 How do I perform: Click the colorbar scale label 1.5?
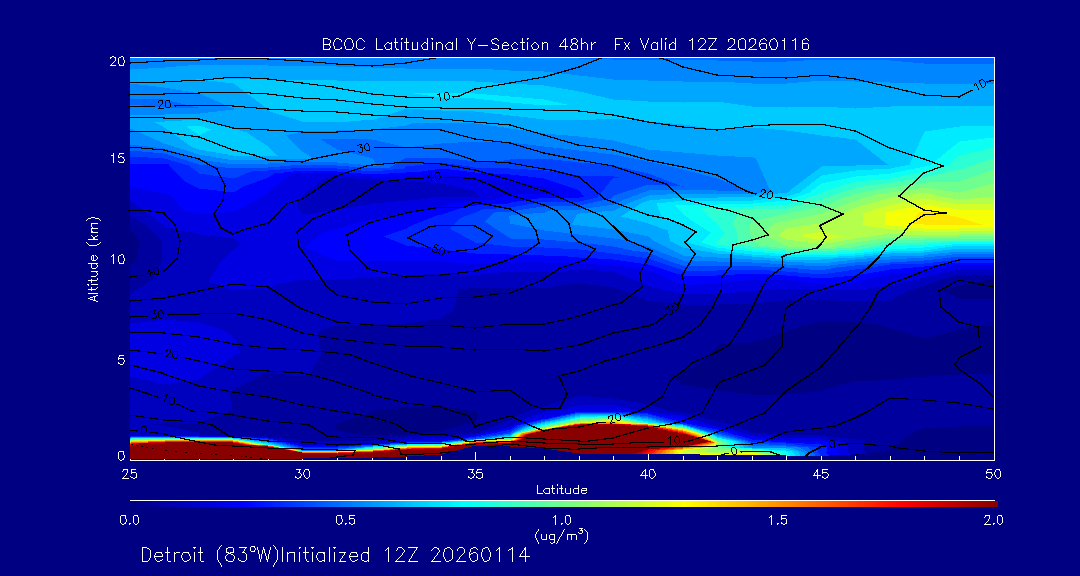(x=778, y=520)
